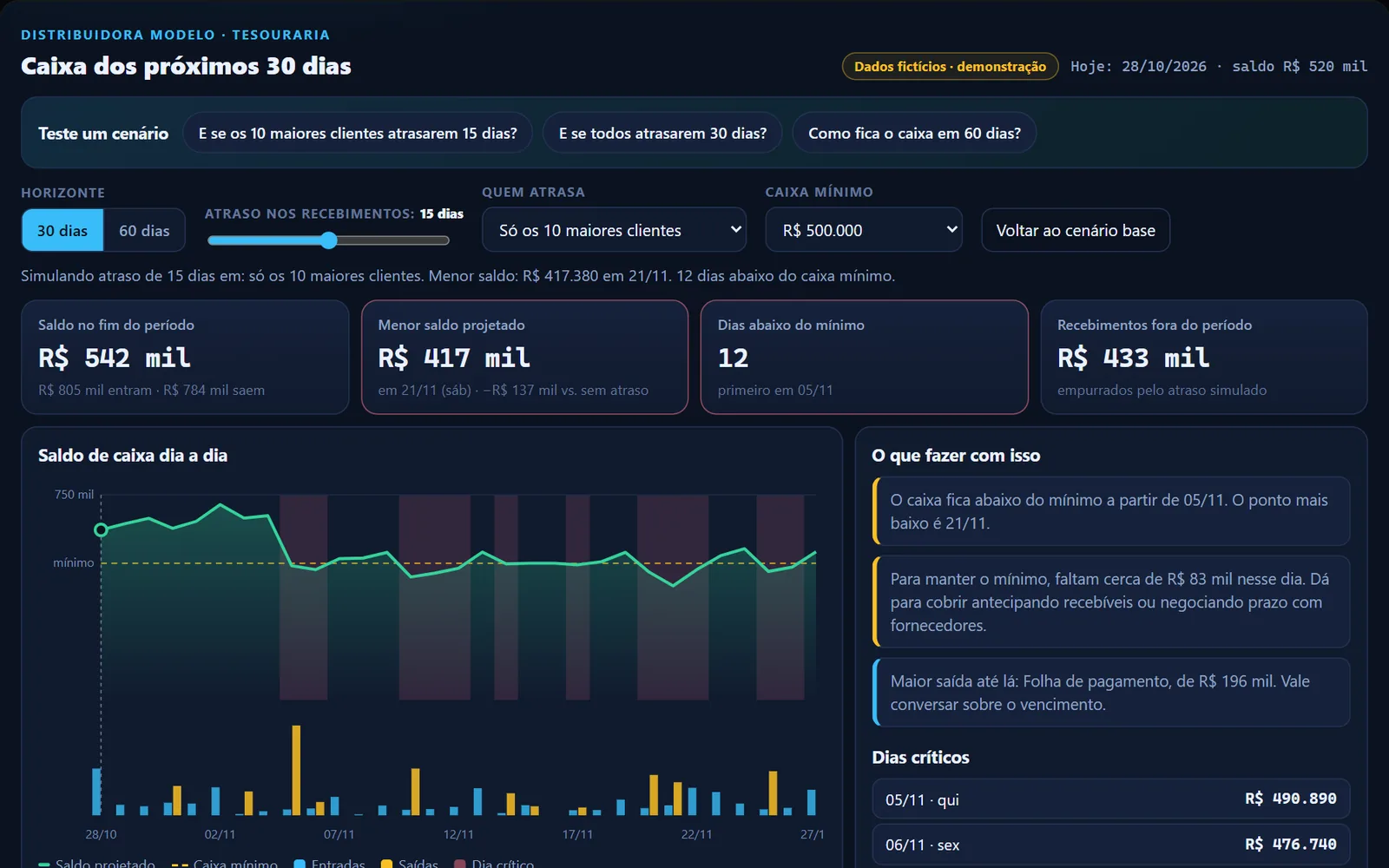Click the "mínimo" axis label on chart

coord(74,563)
